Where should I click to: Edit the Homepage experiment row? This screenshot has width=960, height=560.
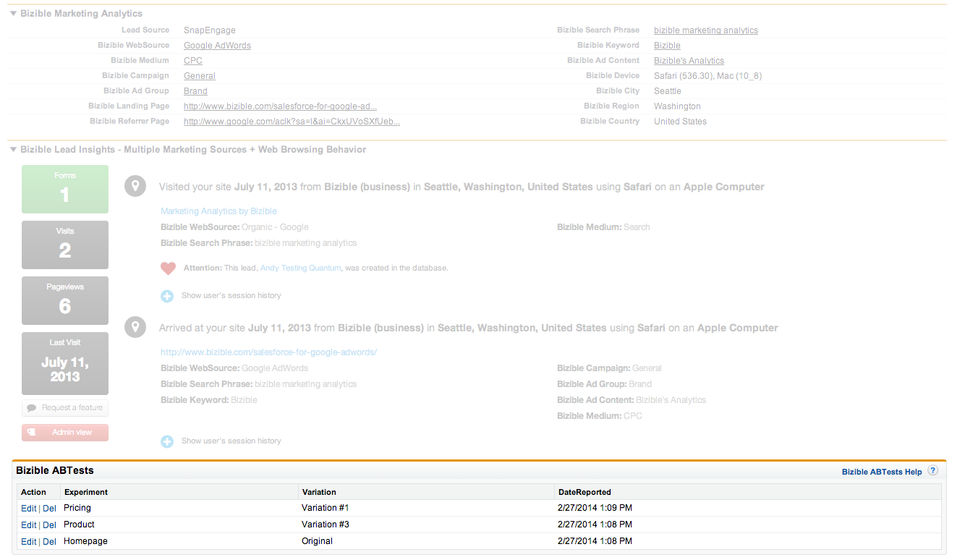tap(28, 542)
